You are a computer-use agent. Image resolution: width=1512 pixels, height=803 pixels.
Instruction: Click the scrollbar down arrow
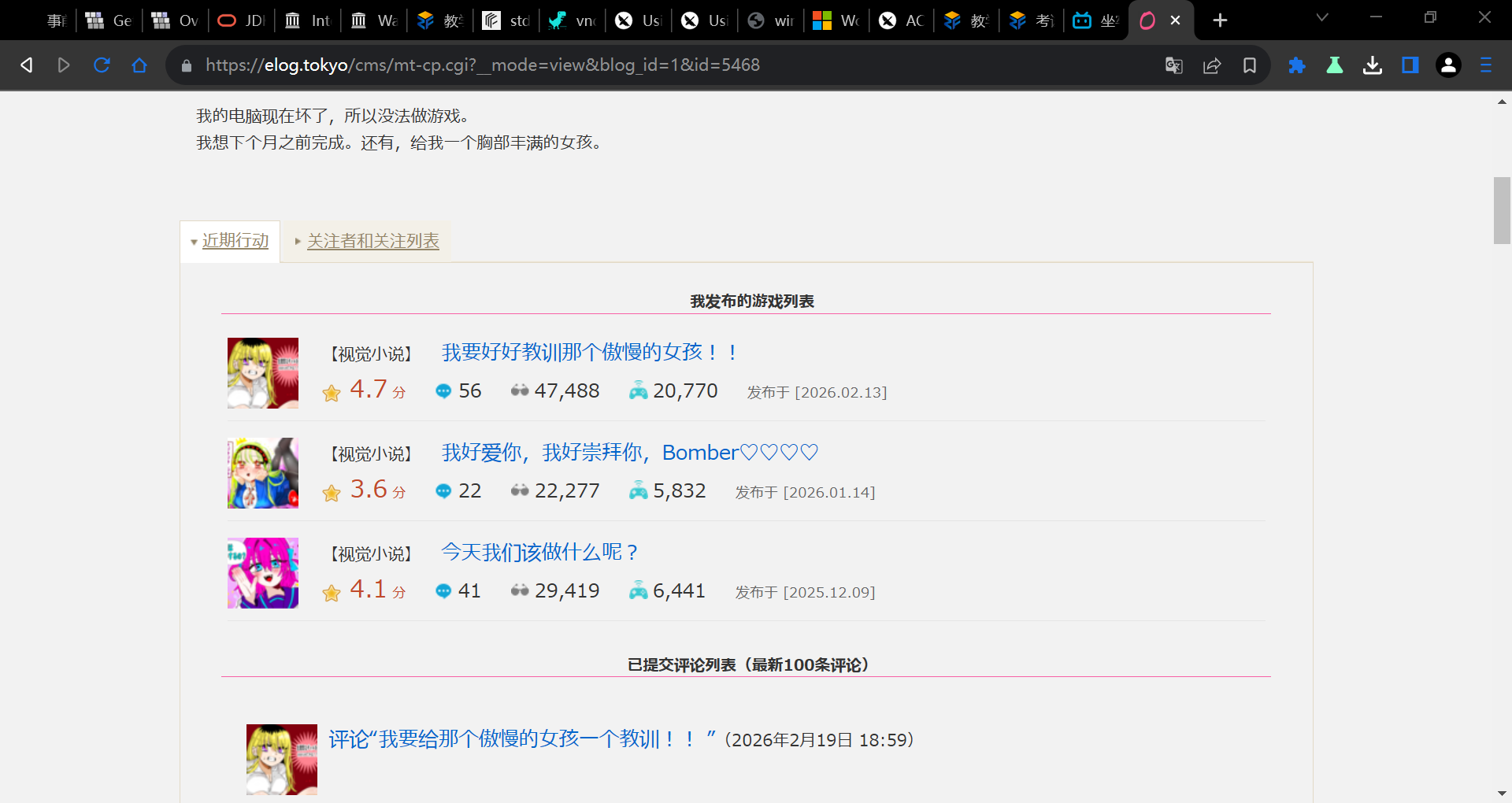coord(1502,794)
